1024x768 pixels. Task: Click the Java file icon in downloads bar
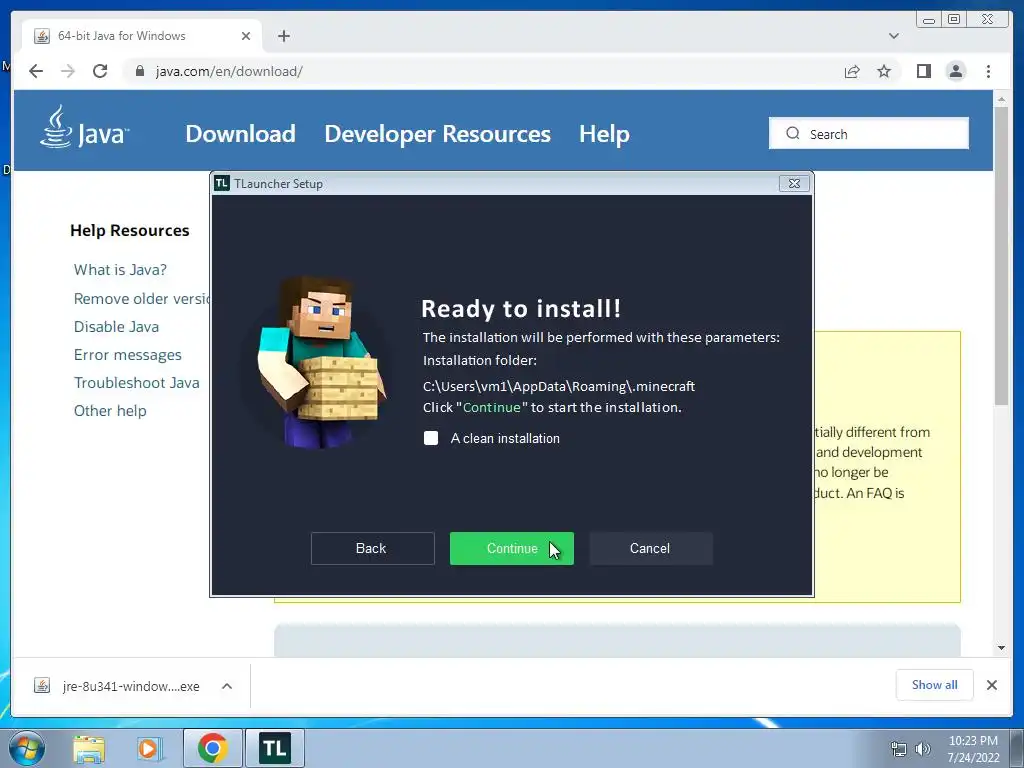(42, 686)
